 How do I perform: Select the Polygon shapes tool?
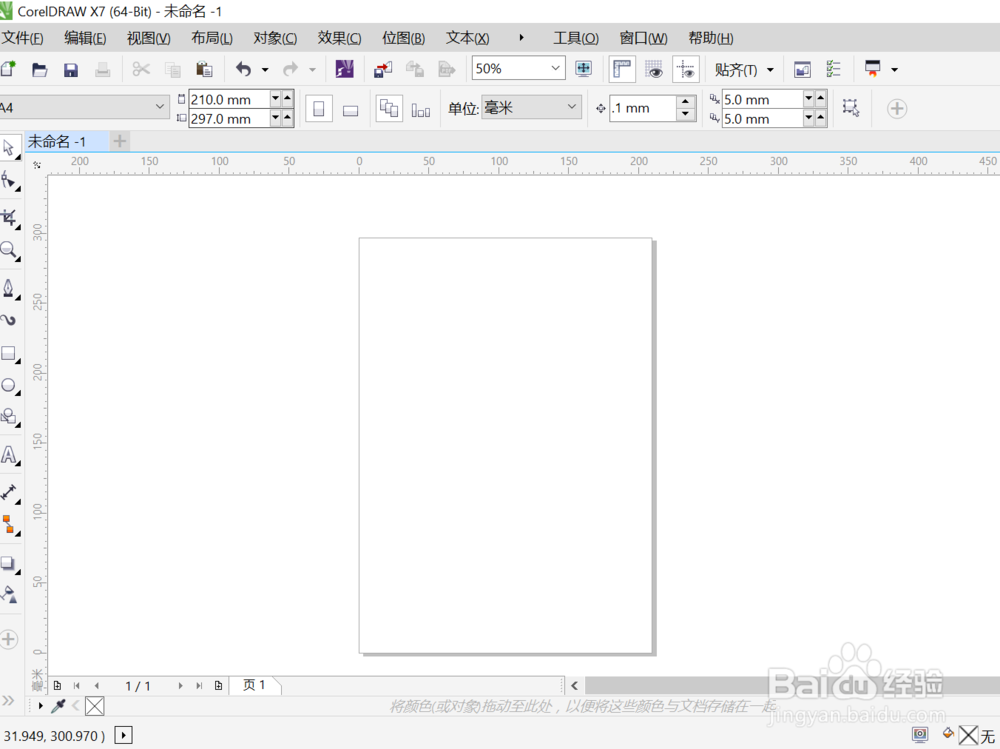pos(8,417)
